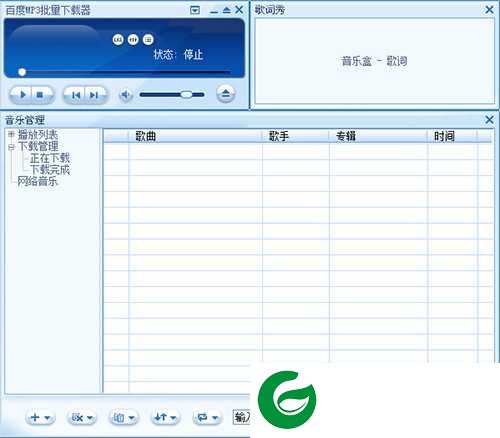500x438 pixels.
Task: Close the 歌词秀 lyrics panel
Action: [x=489, y=10]
